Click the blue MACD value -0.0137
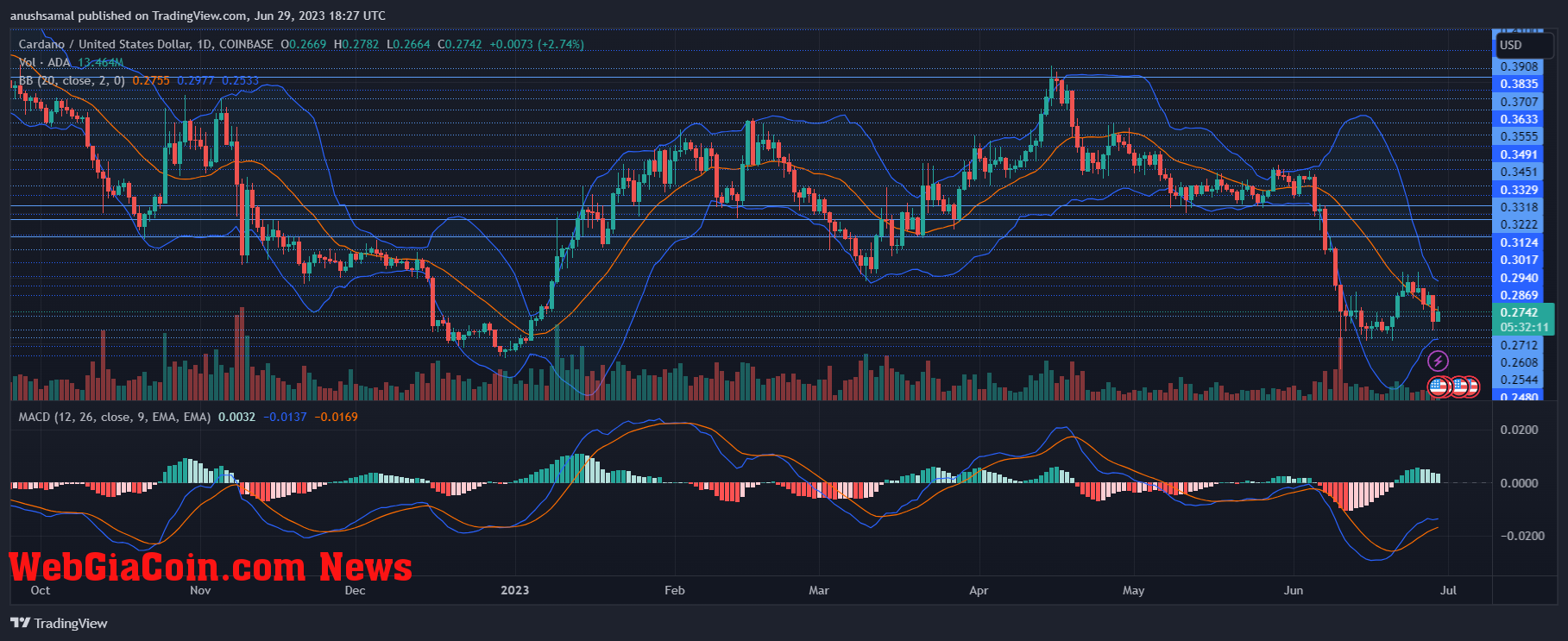Viewport: 1568px width, 641px height. click(x=285, y=417)
